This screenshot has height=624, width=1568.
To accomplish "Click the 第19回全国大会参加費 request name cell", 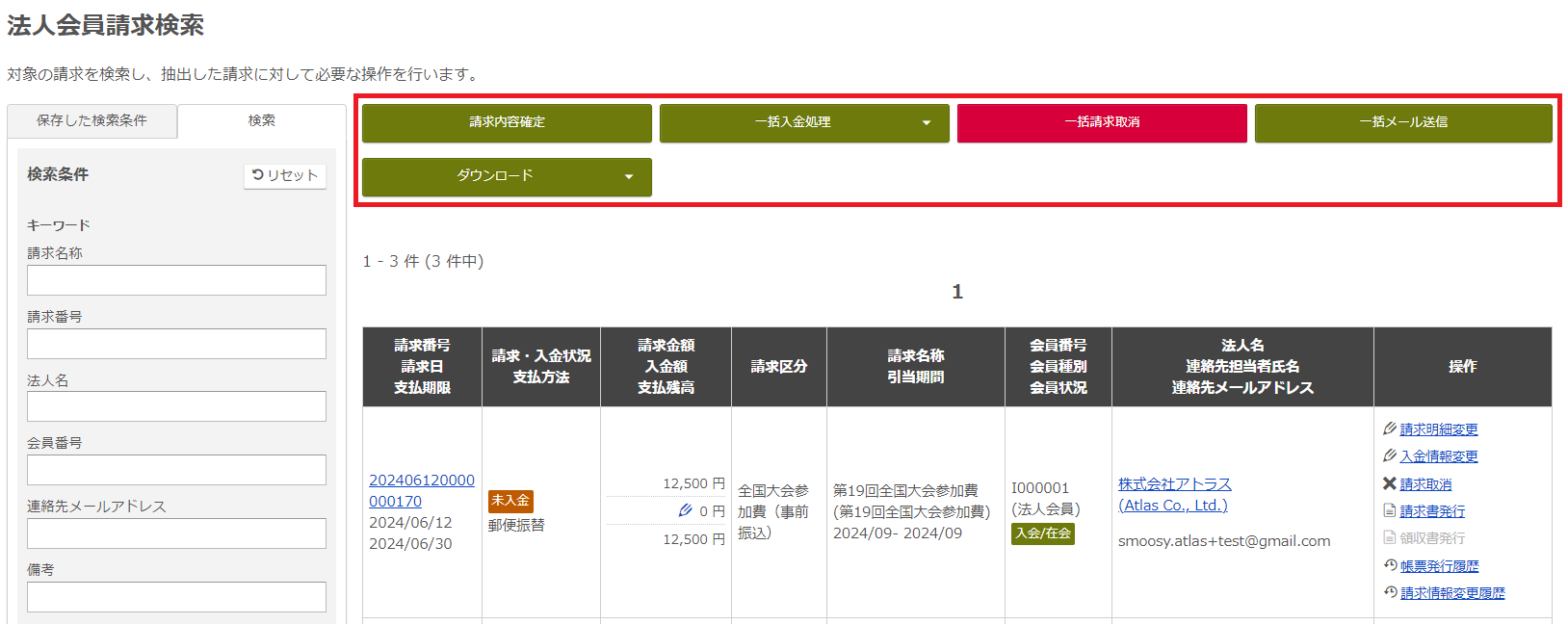I will [x=915, y=512].
